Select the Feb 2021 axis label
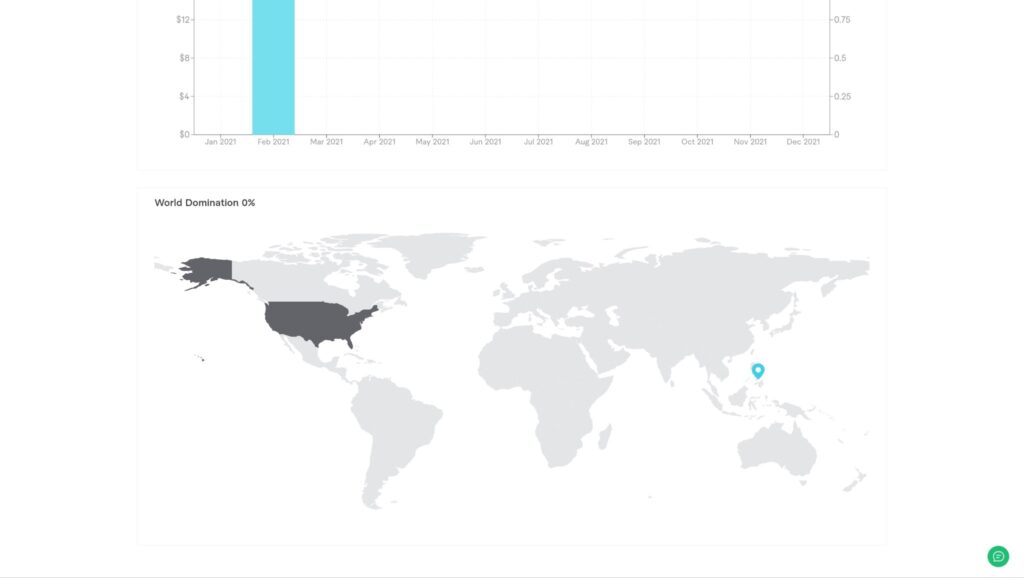Viewport: 1024px width, 578px height. point(273,142)
